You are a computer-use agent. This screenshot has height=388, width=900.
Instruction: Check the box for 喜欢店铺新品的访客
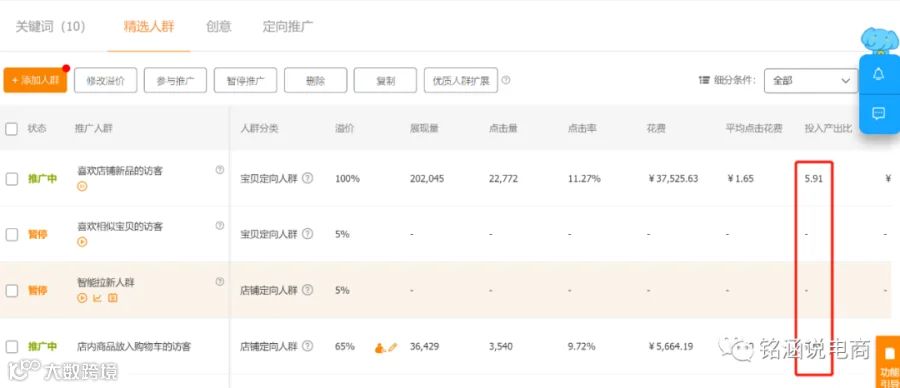pos(11,179)
